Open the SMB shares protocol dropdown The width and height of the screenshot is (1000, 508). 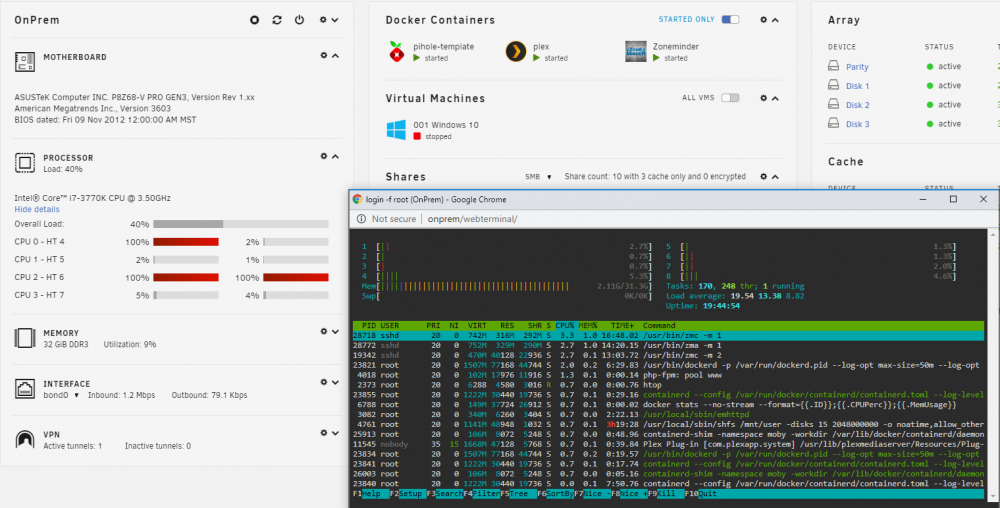tap(538, 177)
